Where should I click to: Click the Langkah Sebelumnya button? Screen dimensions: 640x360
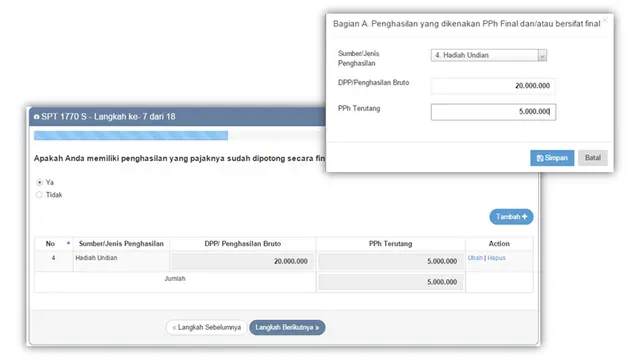[207, 327]
